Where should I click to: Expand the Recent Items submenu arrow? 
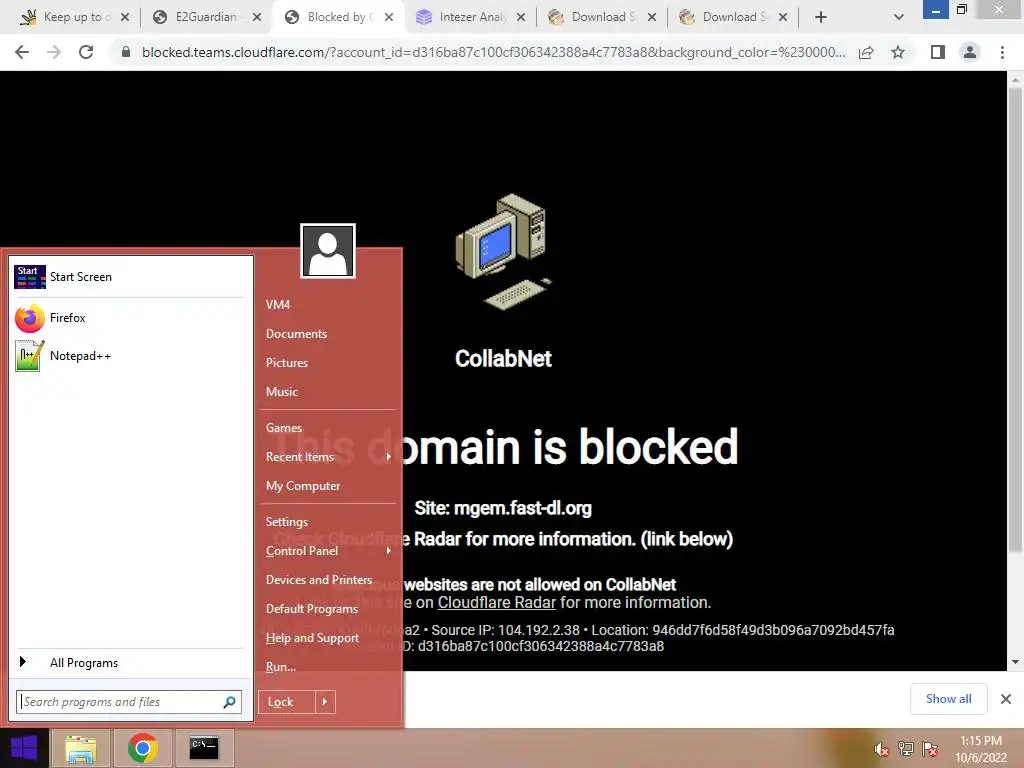[x=389, y=456]
